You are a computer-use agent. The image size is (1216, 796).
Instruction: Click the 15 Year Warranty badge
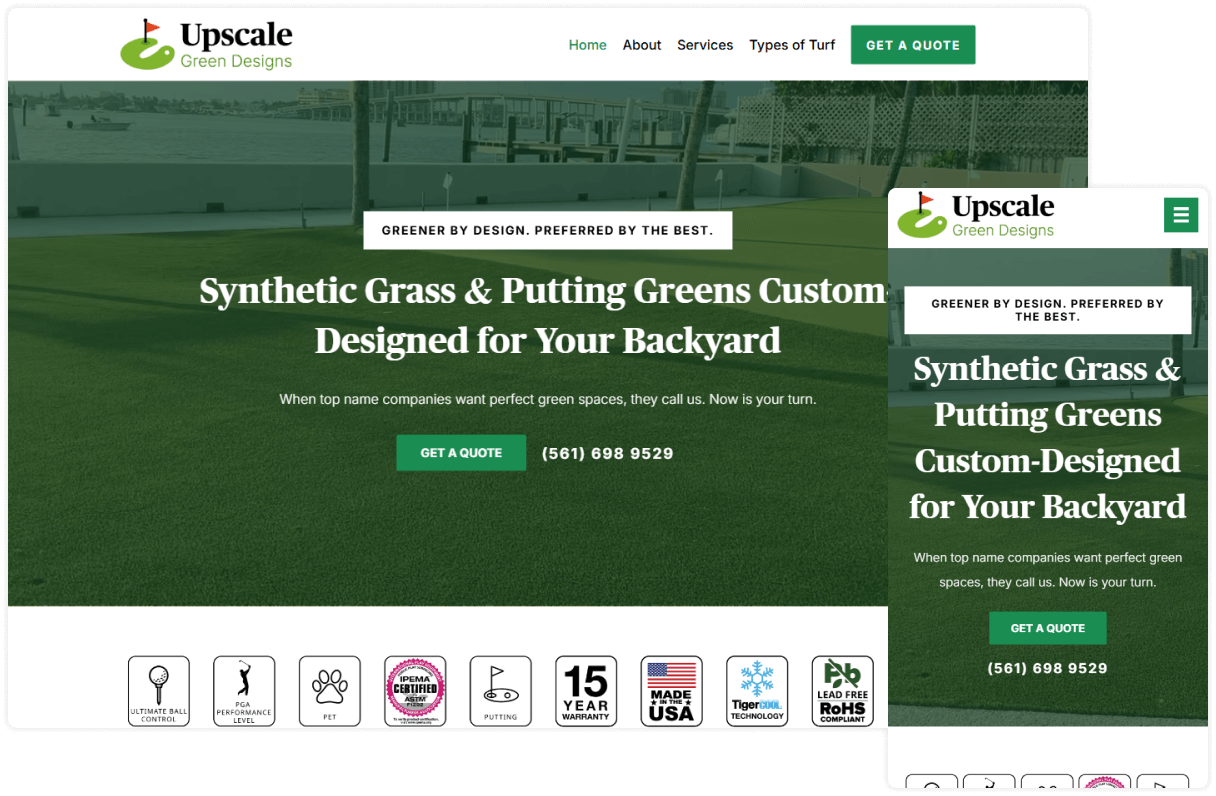586,690
